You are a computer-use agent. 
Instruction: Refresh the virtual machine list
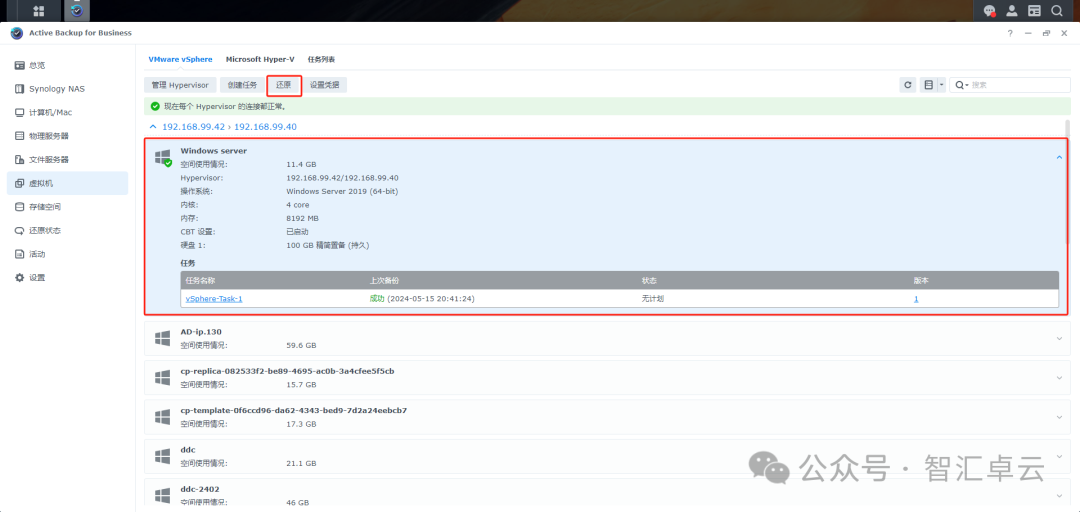[x=908, y=85]
